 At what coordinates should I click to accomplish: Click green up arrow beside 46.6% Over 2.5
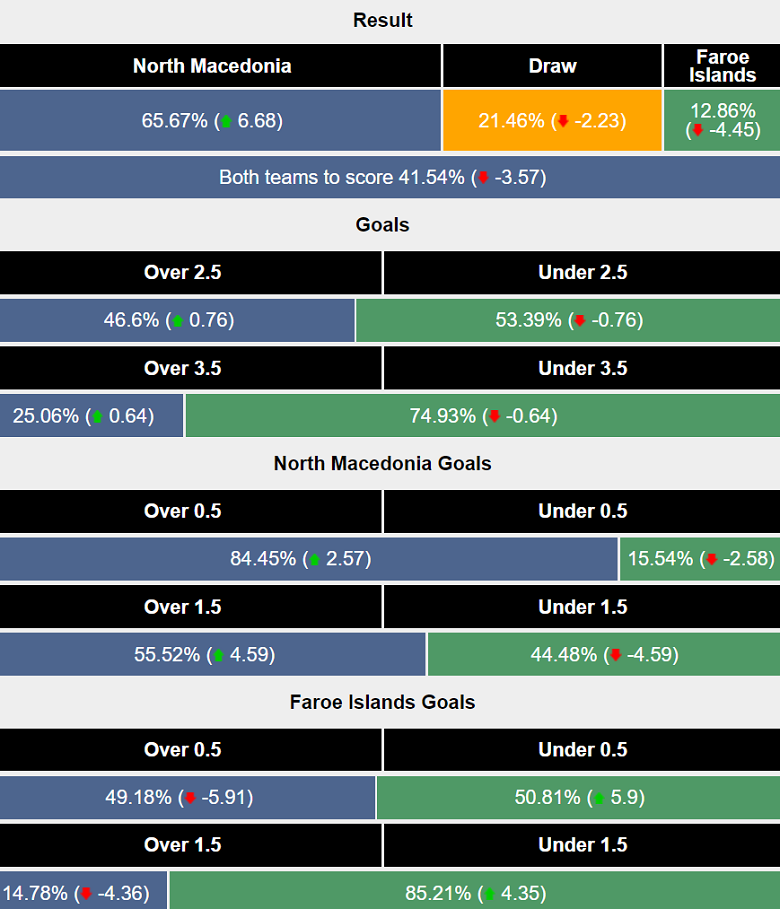[178, 321]
